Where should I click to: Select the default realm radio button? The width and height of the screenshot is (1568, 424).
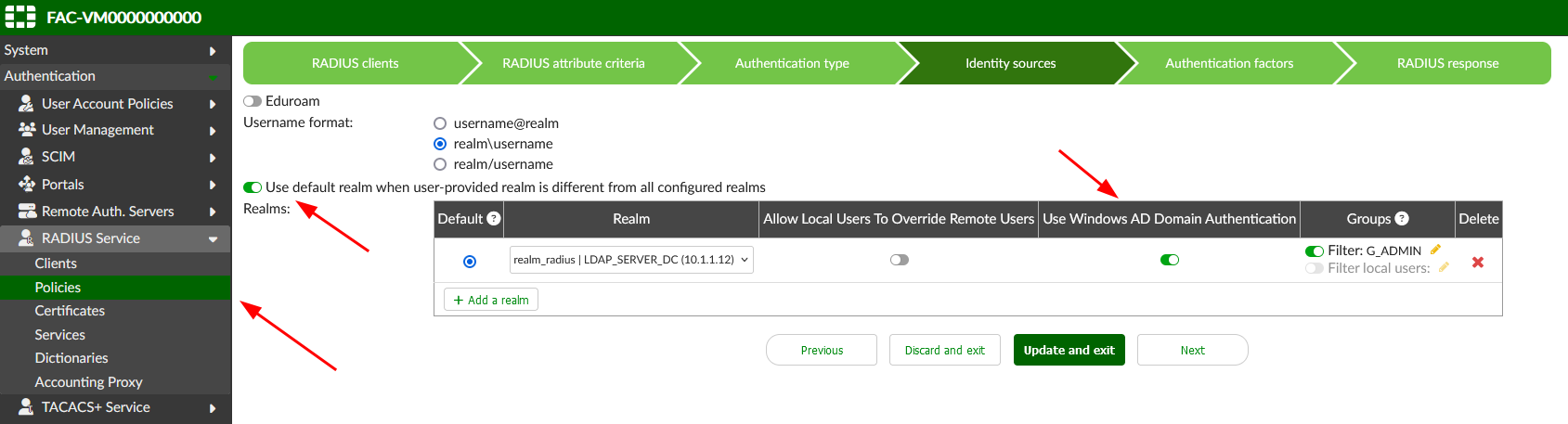coord(470,262)
